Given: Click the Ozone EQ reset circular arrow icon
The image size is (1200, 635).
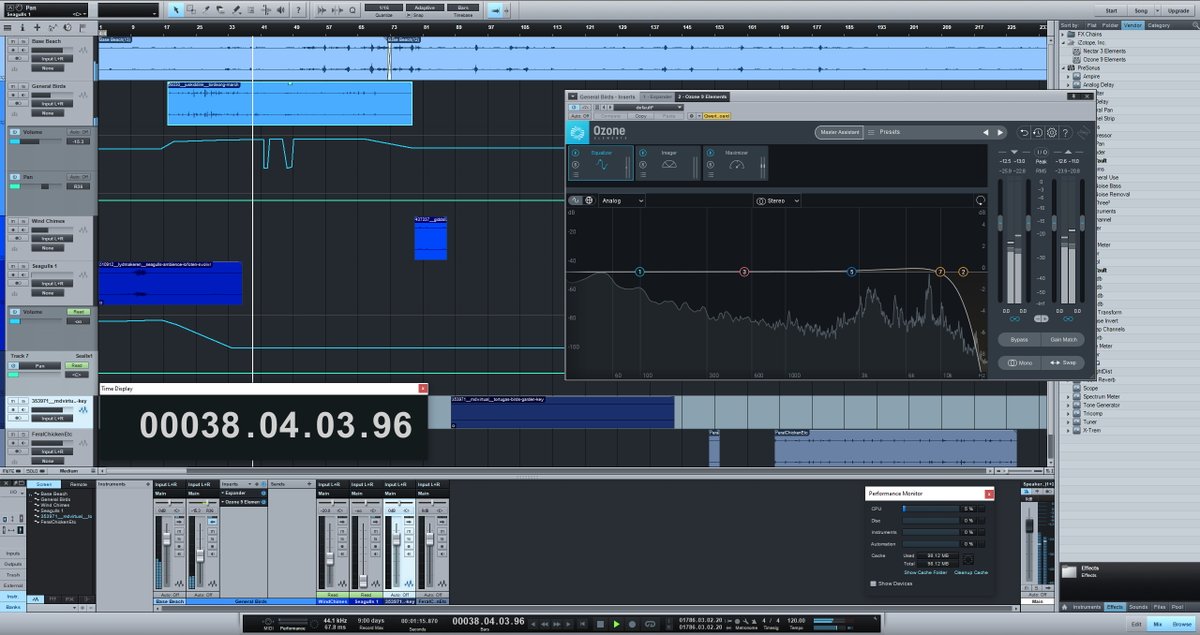Looking at the screenshot, I should coord(980,200).
